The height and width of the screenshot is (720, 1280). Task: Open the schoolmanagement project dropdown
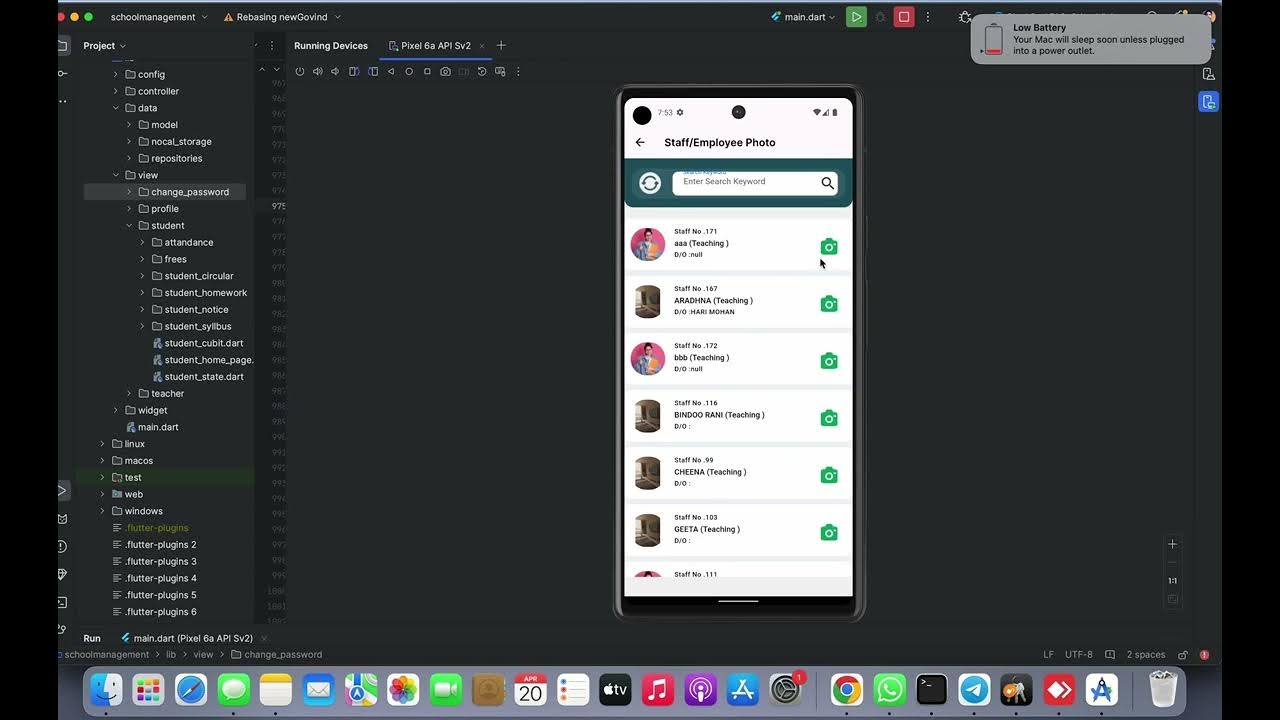point(159,17)
